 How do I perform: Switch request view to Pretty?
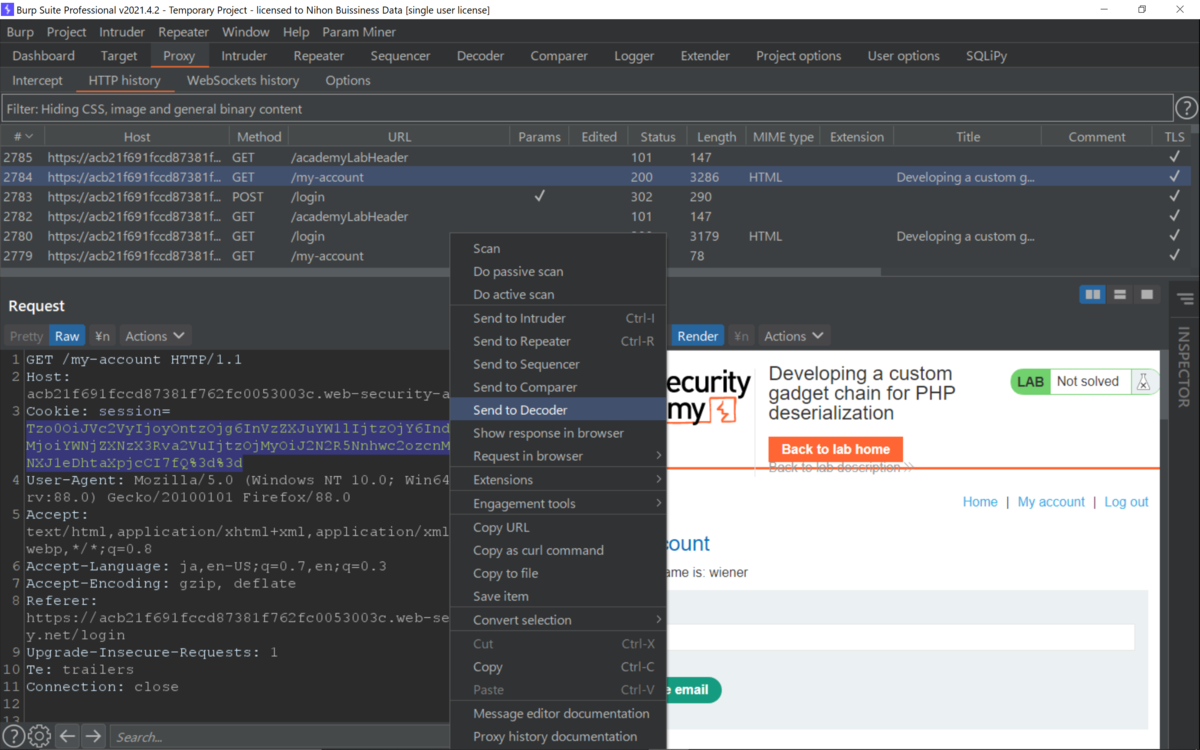point(27,336)
